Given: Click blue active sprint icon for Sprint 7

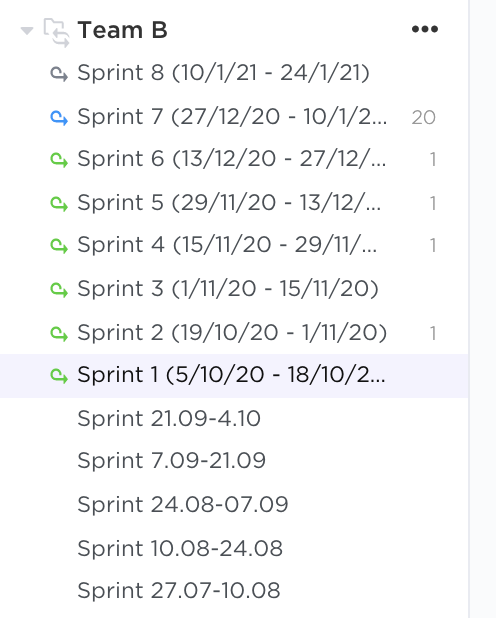Looking at the screenshot, I should [59, 117].
